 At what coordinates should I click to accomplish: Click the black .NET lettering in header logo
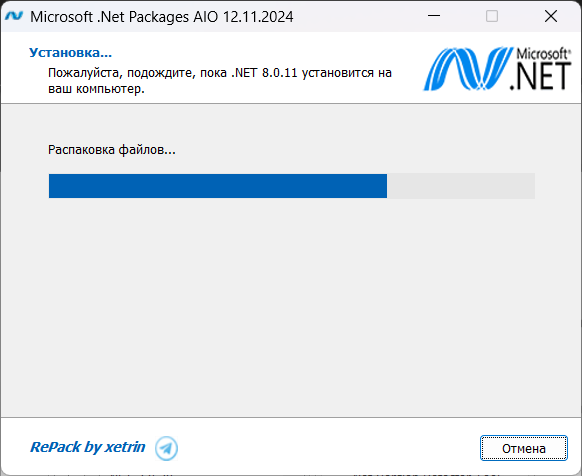coord(540,76)
